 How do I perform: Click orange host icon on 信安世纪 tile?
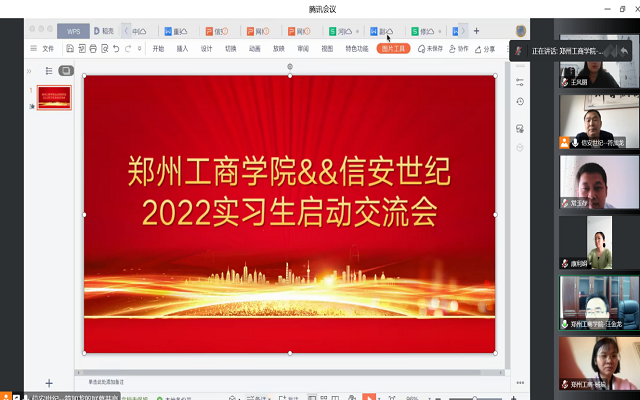pos(564,142)
